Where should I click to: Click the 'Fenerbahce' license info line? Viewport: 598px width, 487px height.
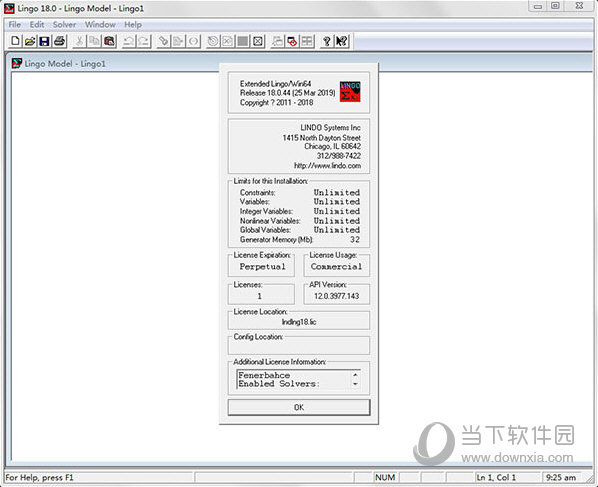pyautogui.click(x=264, y=375)
